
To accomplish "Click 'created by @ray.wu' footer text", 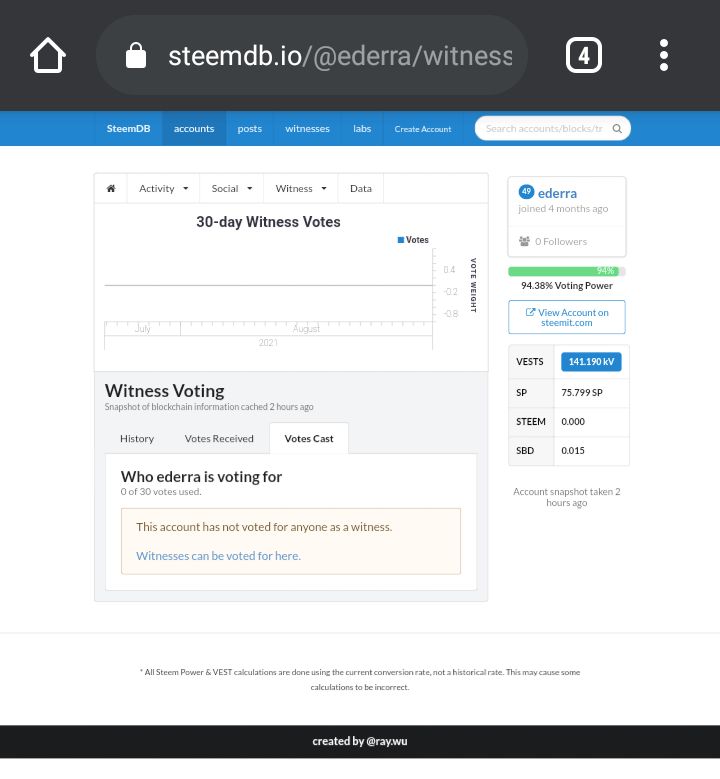I will pos(360,741).
